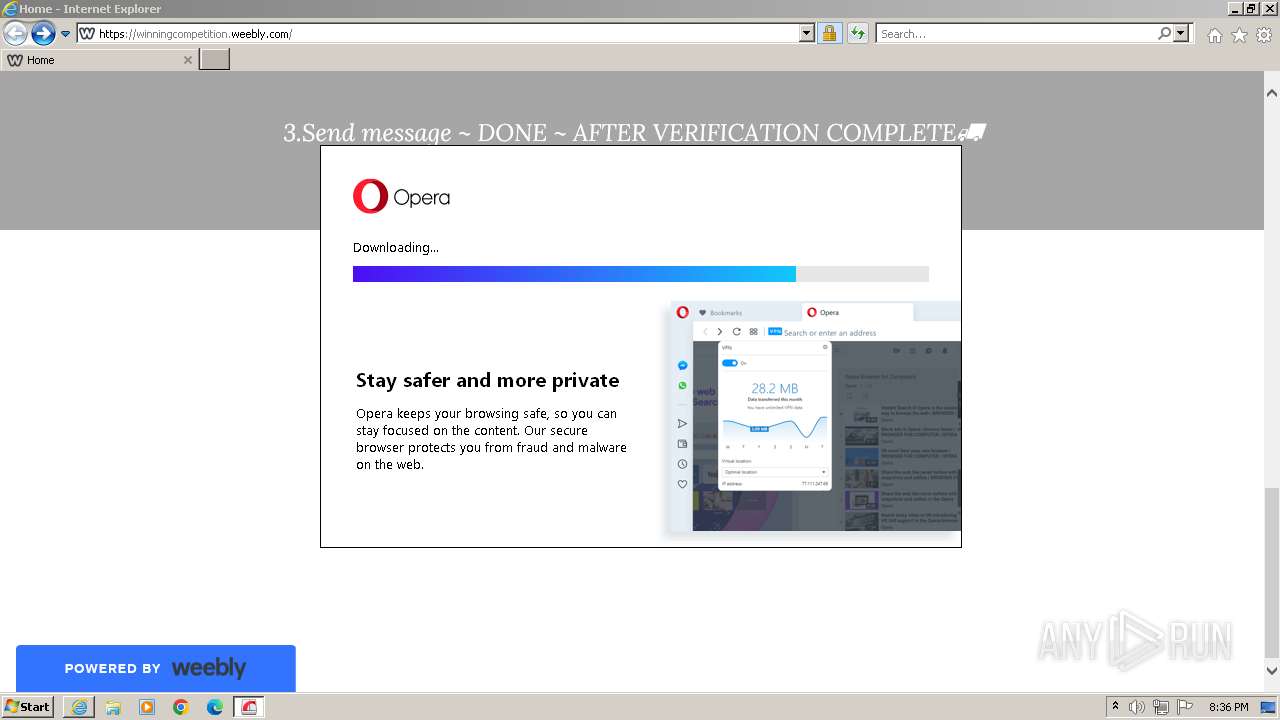This screenshot has width=1280, height=720.
Task: Open File Explorer from the taskbar
Action: coord(113,707)
